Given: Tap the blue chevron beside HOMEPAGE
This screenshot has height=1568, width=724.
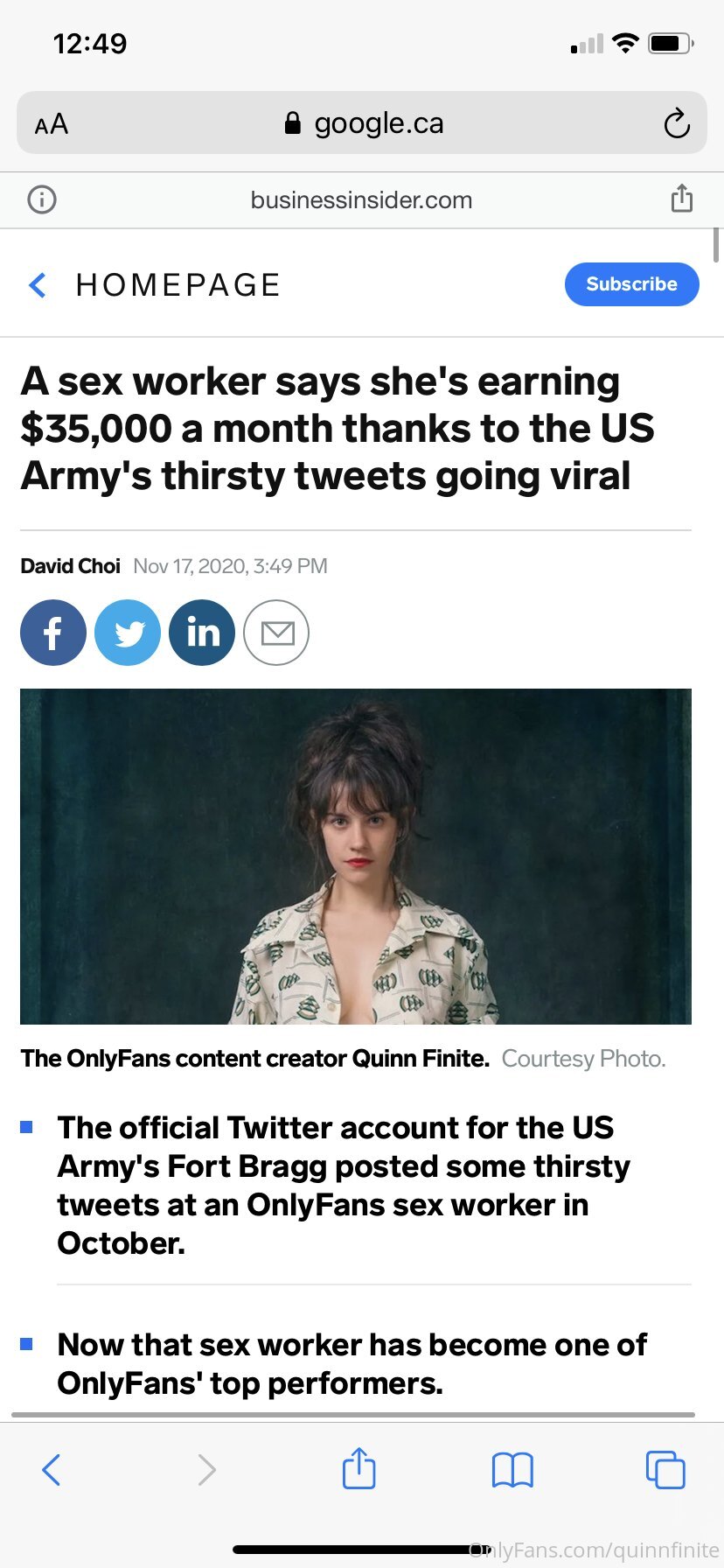Looking at the screenshot, I should click(38, 285).
